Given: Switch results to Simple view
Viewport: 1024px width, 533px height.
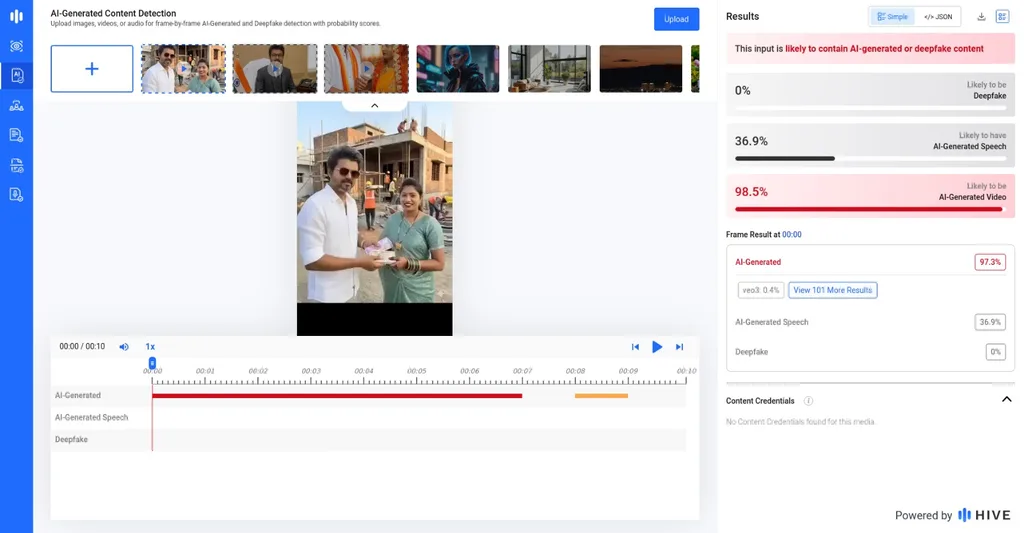Looking at the screenshot, I should (x=892, y=17).
